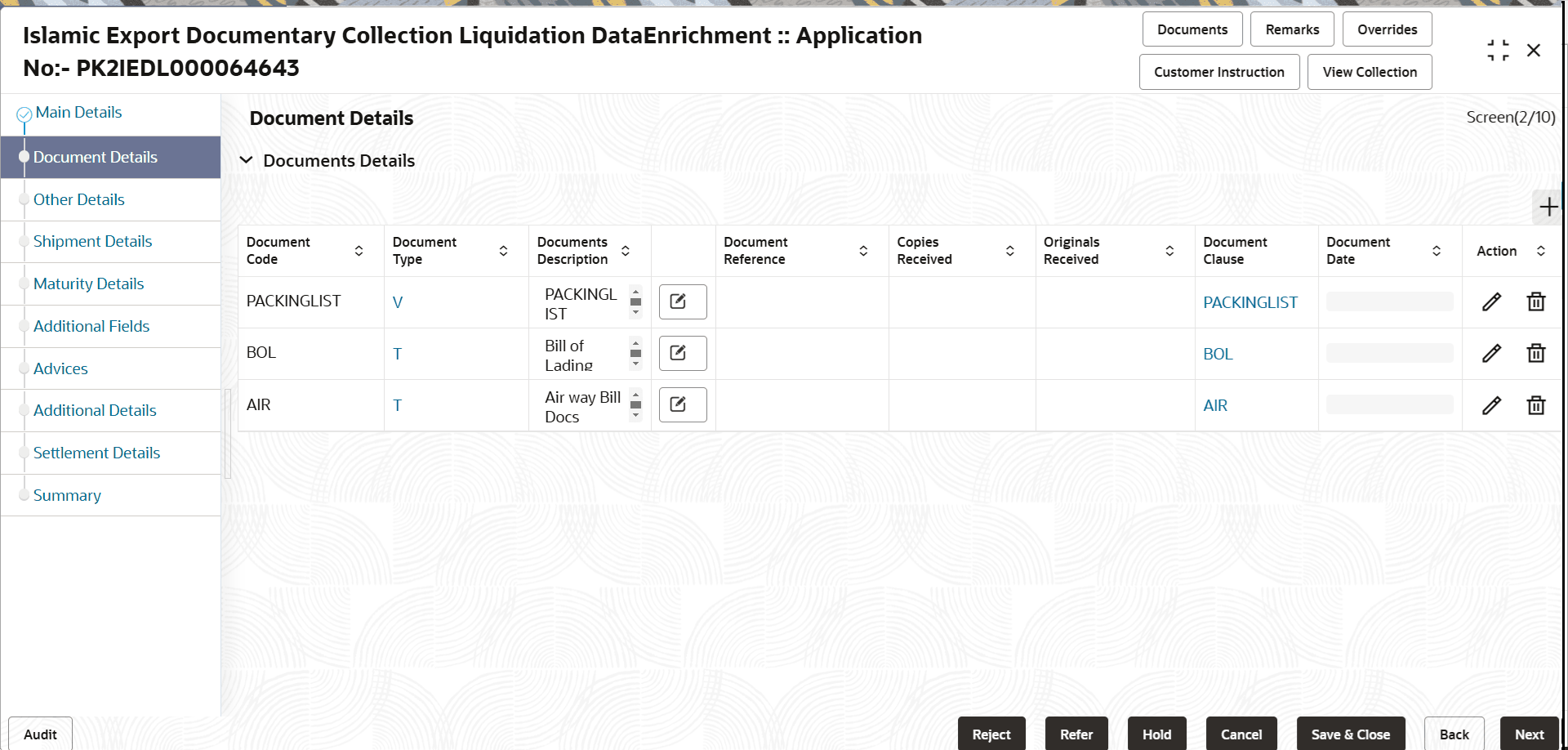Click the plus icon to add a document
Screen dimensions: 1568x750
(1548, 207)
